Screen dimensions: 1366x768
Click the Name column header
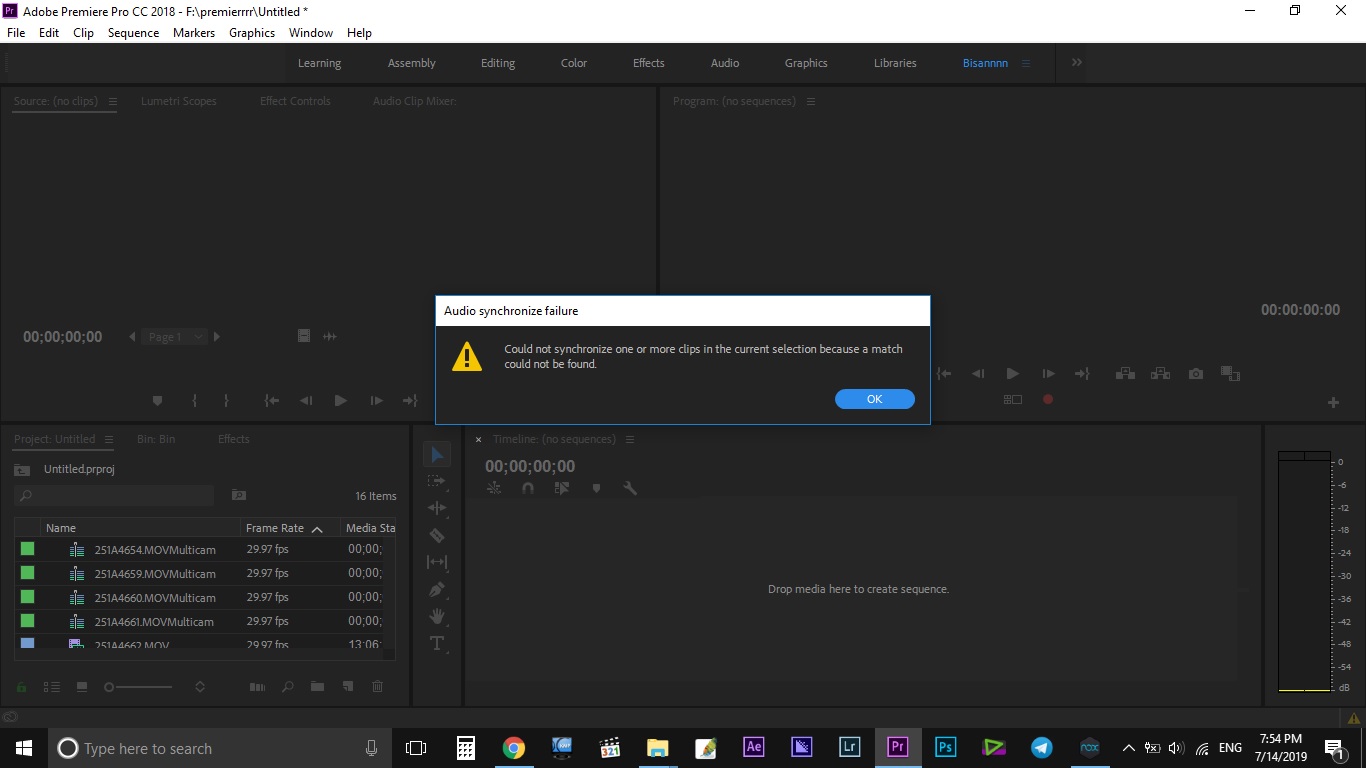click(61, 528)
